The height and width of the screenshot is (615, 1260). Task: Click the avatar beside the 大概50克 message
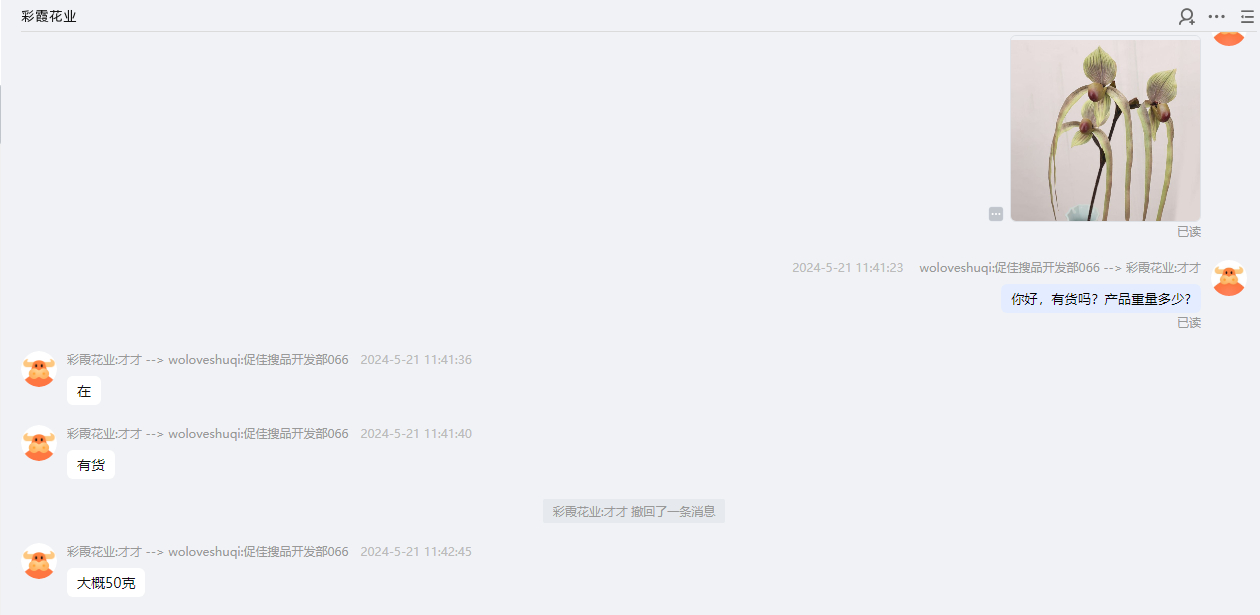pos(39,561)
